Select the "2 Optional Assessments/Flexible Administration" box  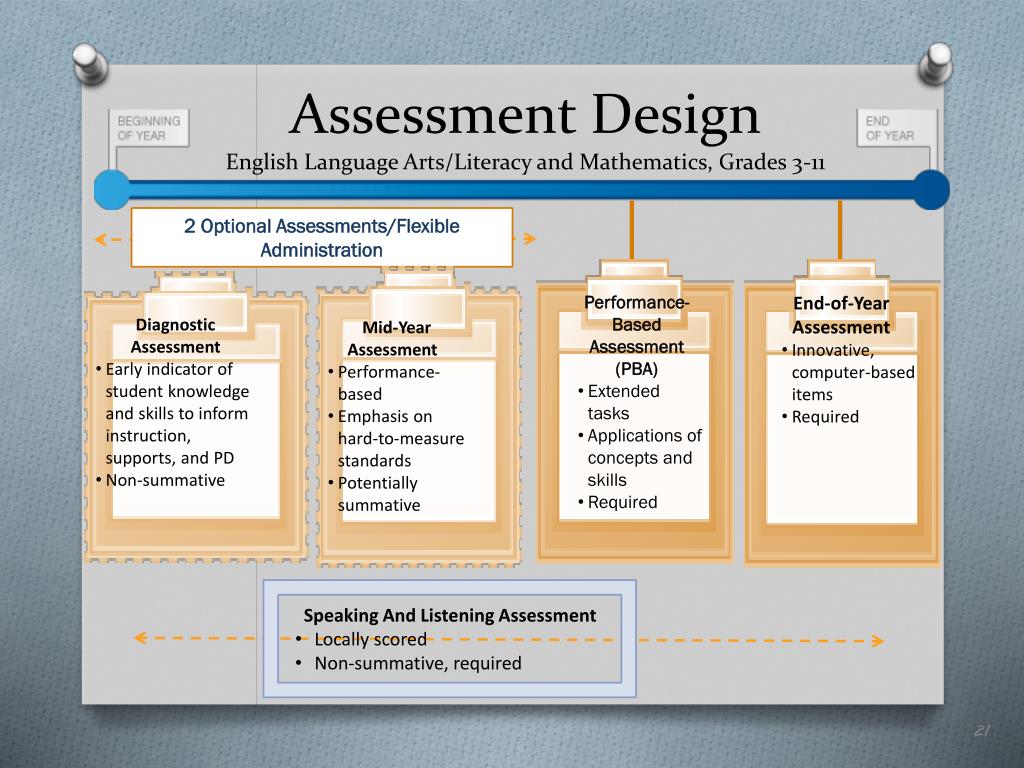click(322, 238)
